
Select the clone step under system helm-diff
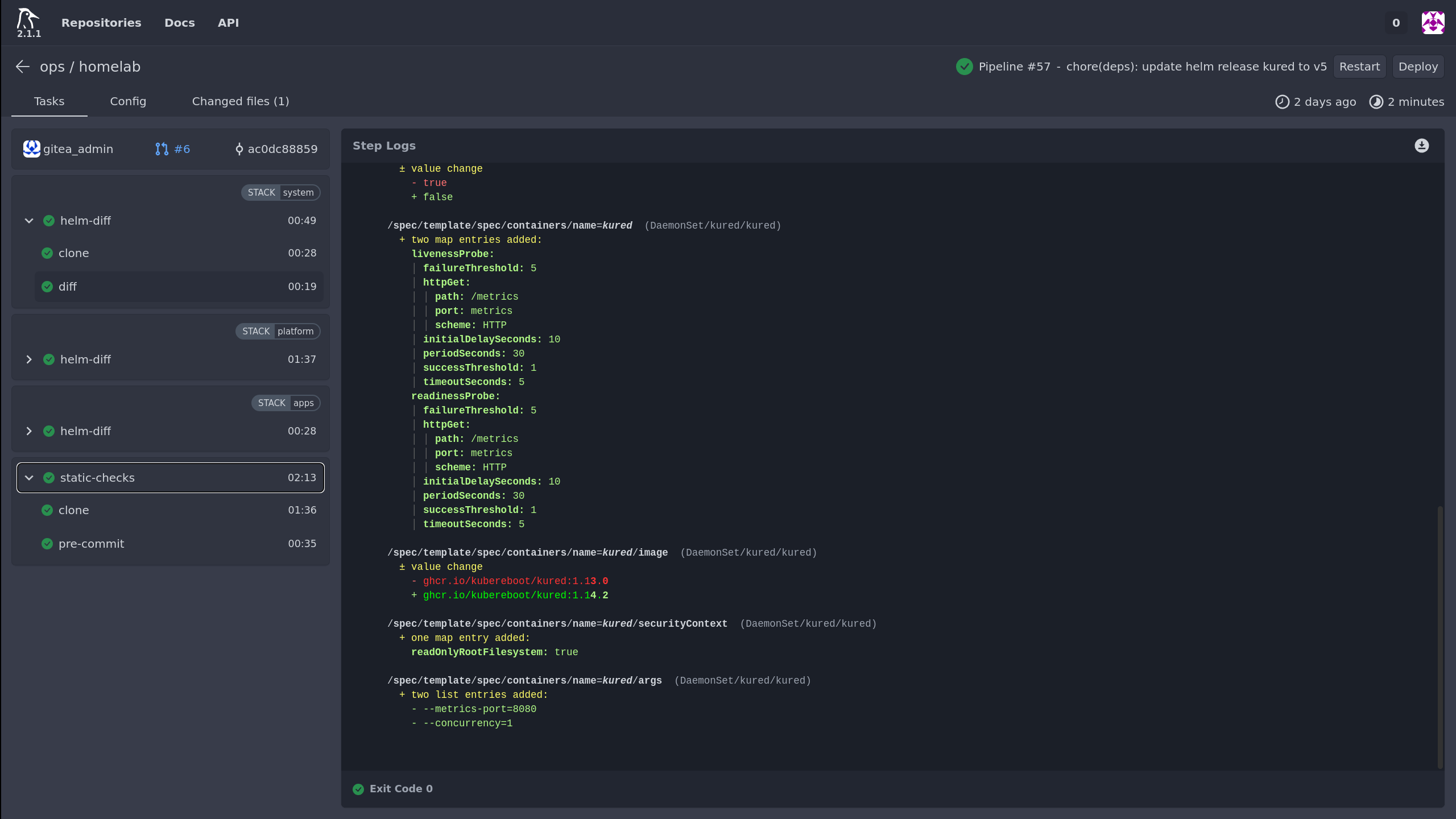click(x=179, y=253)
